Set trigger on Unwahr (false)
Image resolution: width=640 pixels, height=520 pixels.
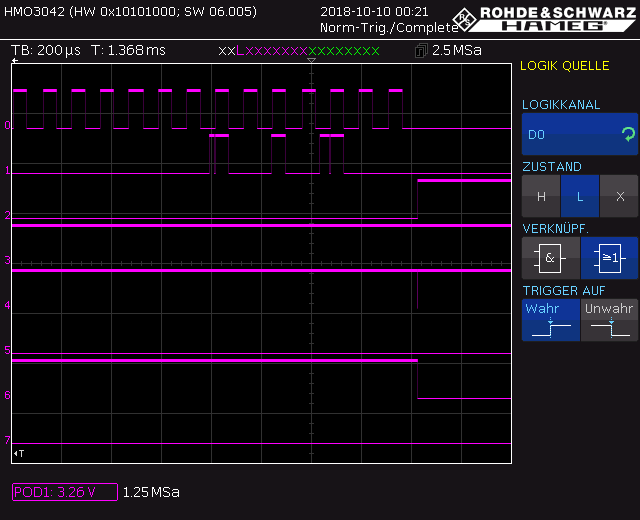609,320
